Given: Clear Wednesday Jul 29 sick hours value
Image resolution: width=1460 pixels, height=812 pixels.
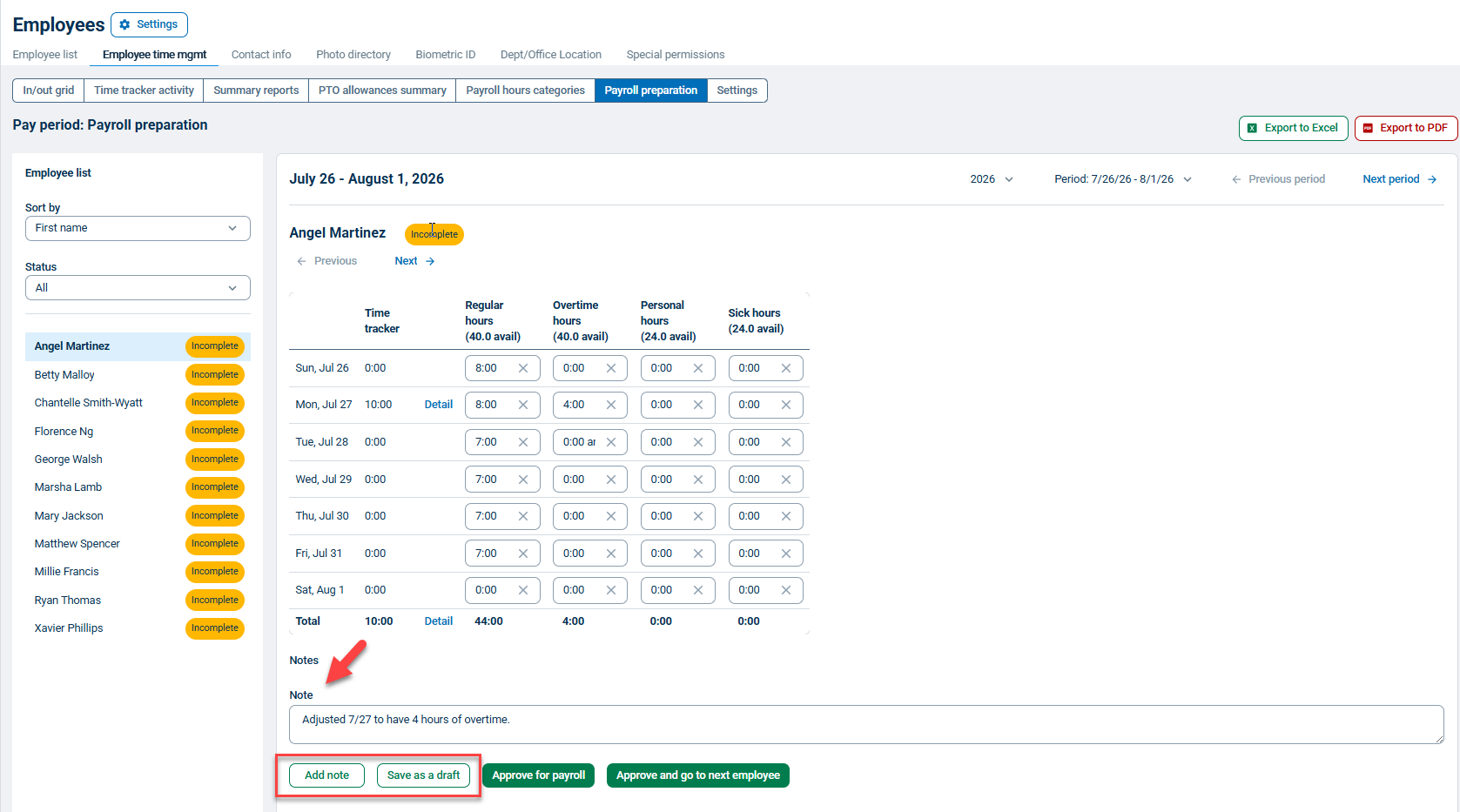Looking at the screenshot, I should [786, 480].
